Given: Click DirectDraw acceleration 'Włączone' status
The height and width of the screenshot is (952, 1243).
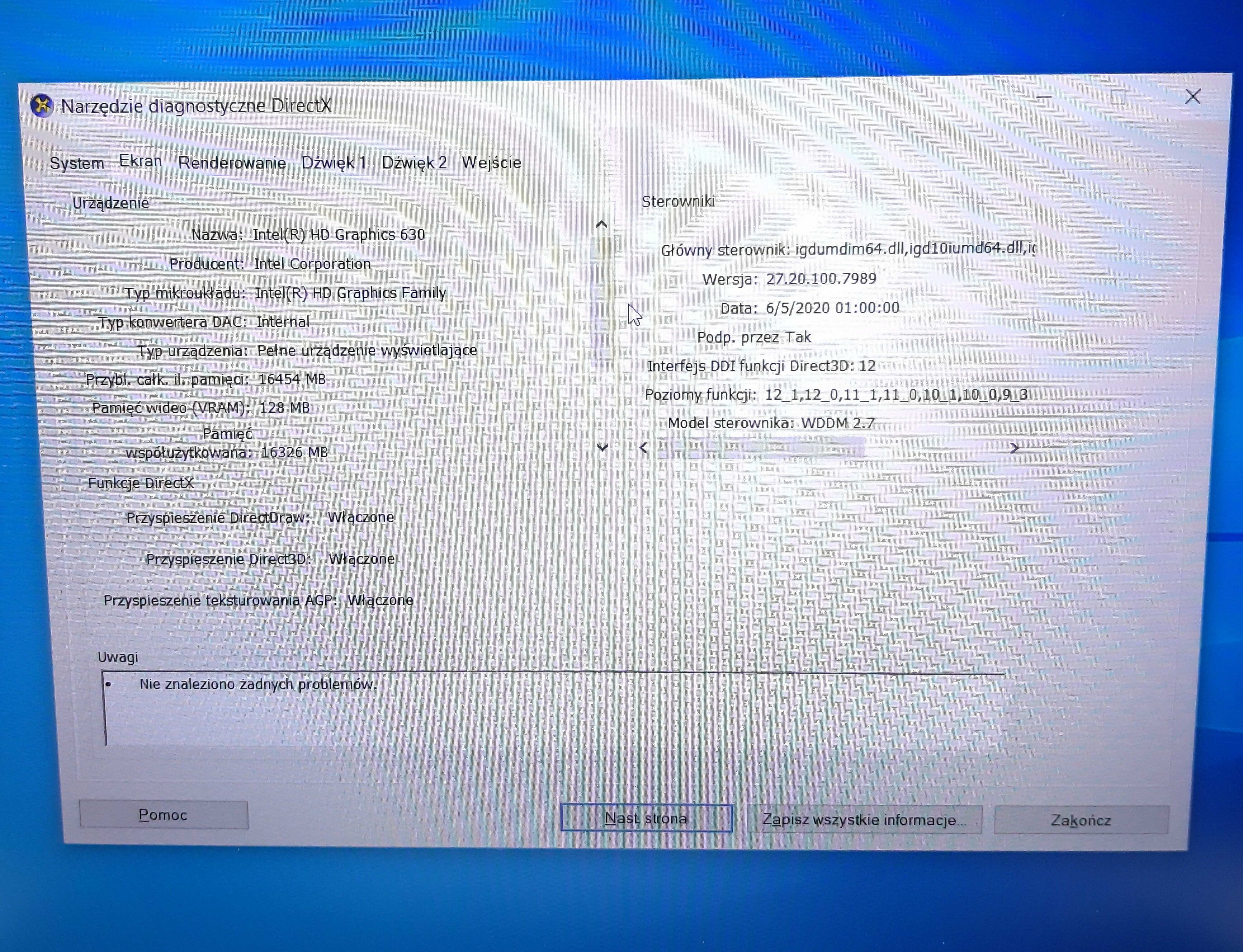Looking at the screenshot, I should pos(361,517).
